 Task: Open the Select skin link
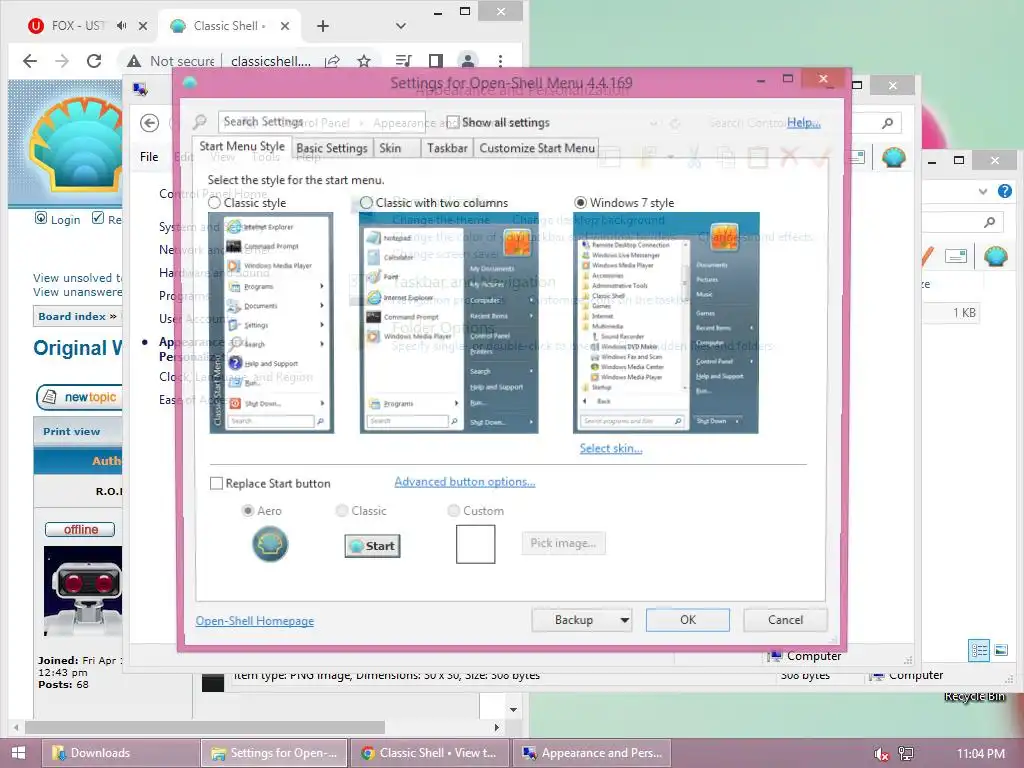coord(611,449)
